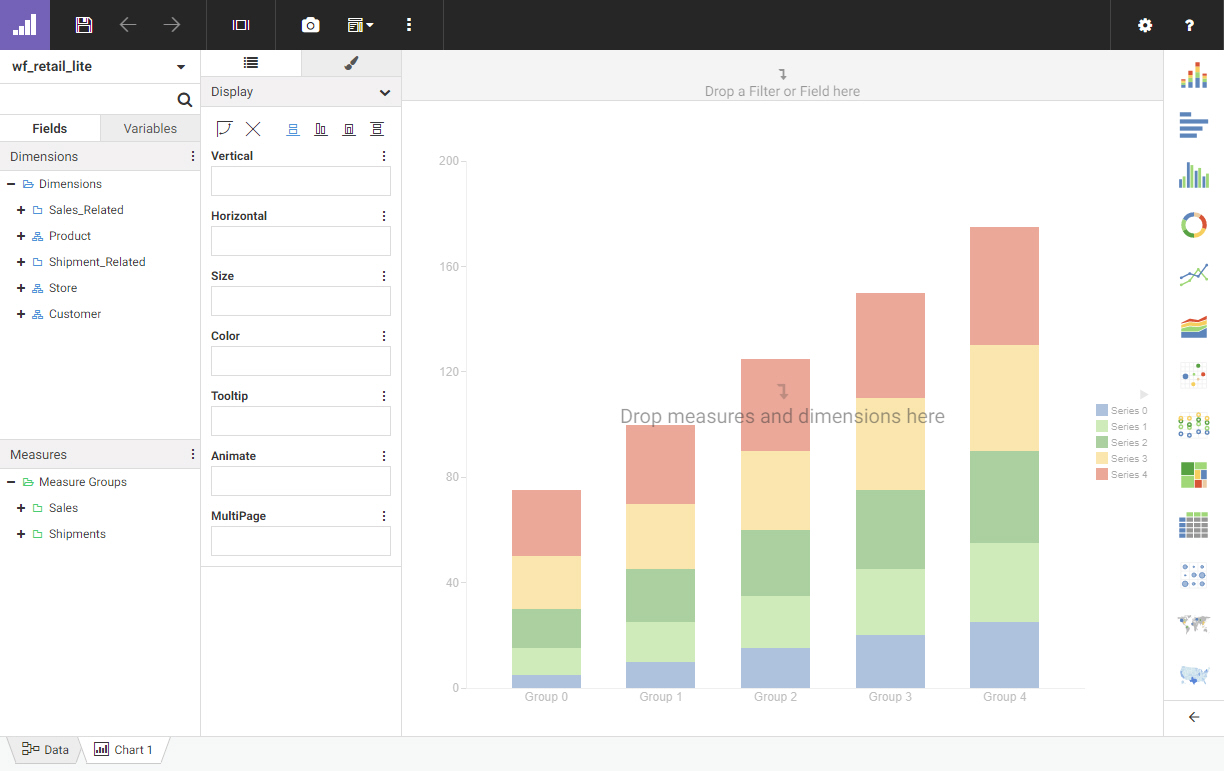Click the Series 4 legend color swatch
This screenshot has width=1224, height=771.
click(1102, 474)
